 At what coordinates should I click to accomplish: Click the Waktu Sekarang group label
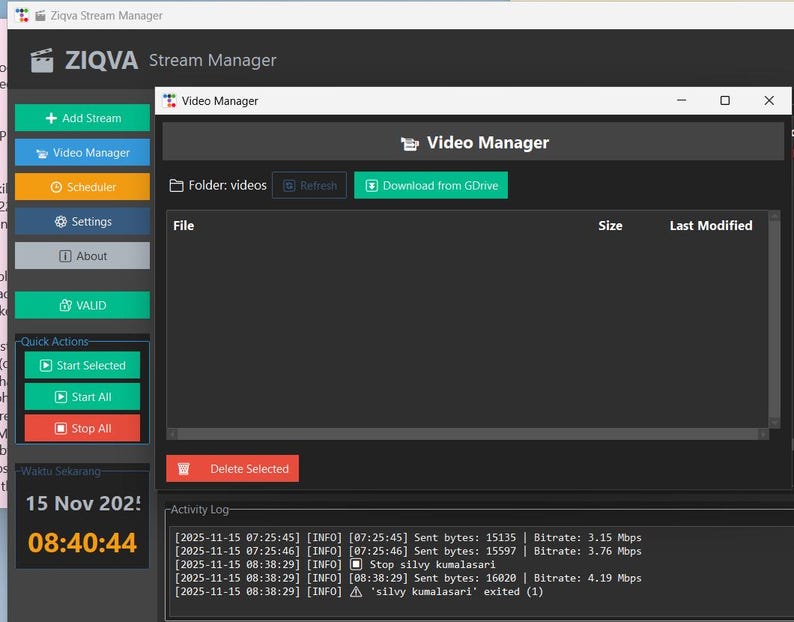[61, 471]
